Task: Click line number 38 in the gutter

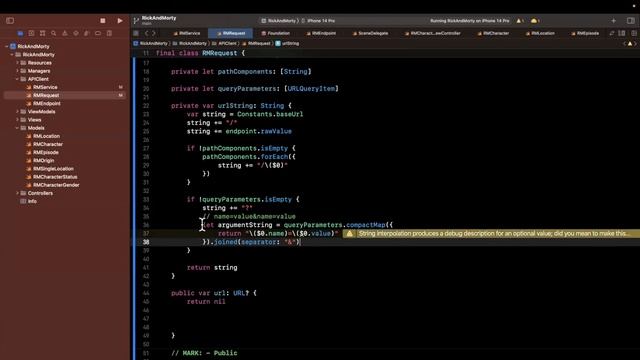Action: [146, 242]
